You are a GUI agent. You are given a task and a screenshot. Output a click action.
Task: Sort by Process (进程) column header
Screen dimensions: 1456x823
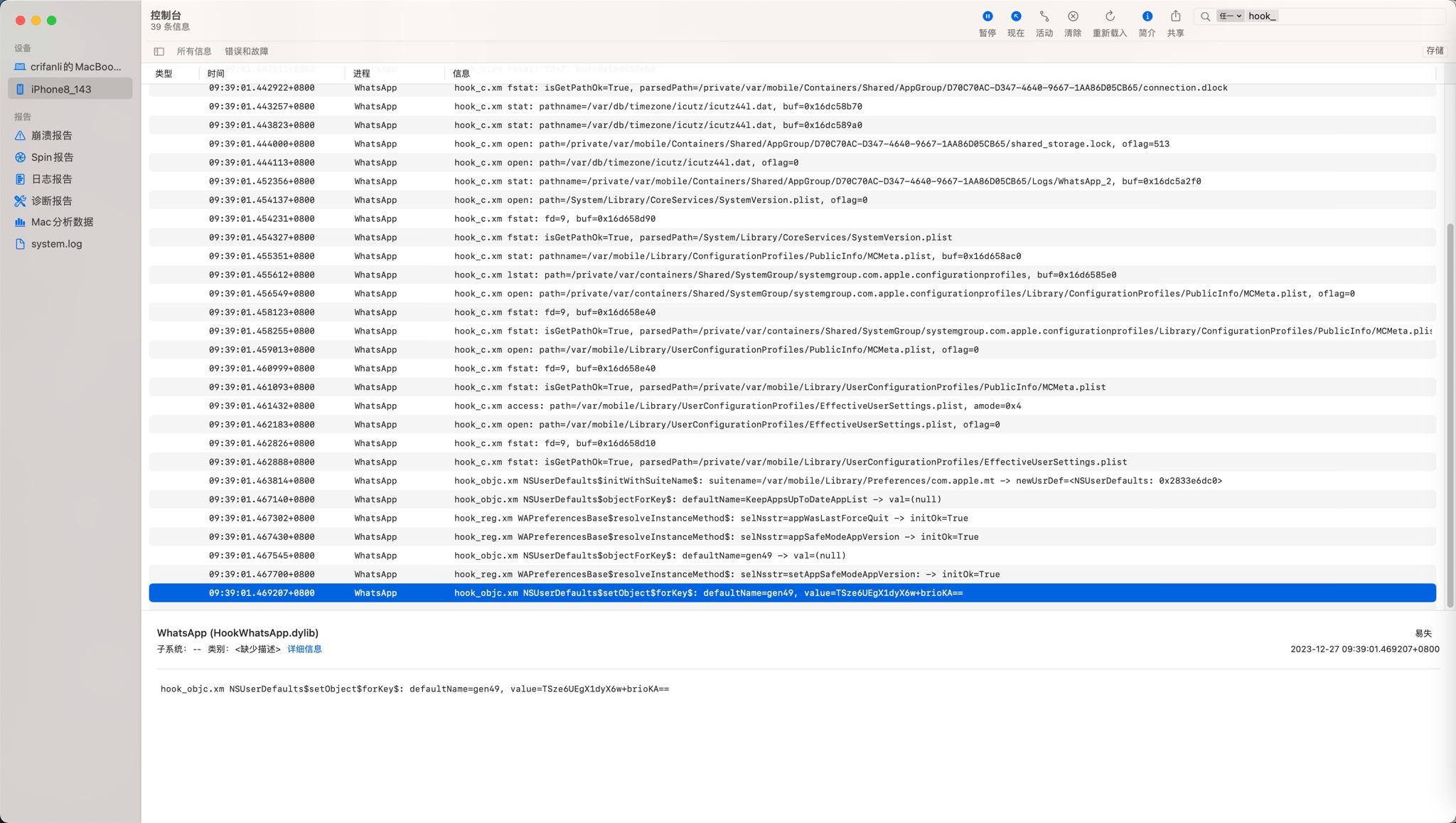point(361,73)
